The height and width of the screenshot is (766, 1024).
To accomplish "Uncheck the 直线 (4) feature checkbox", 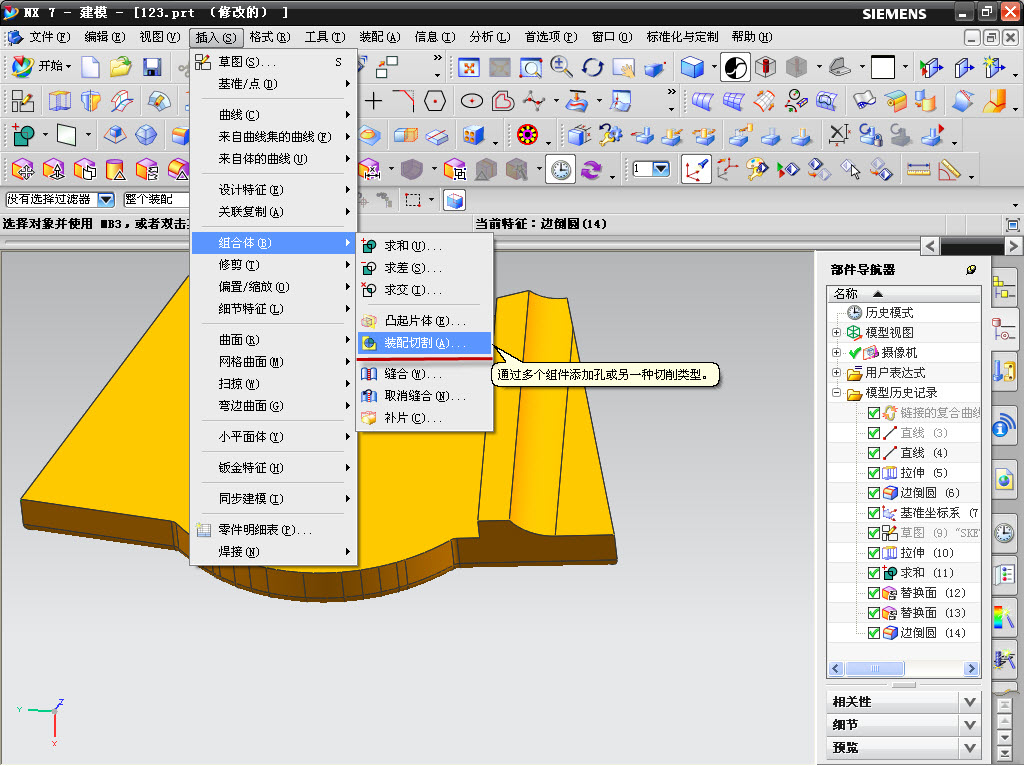I will (x=873, y=453).
